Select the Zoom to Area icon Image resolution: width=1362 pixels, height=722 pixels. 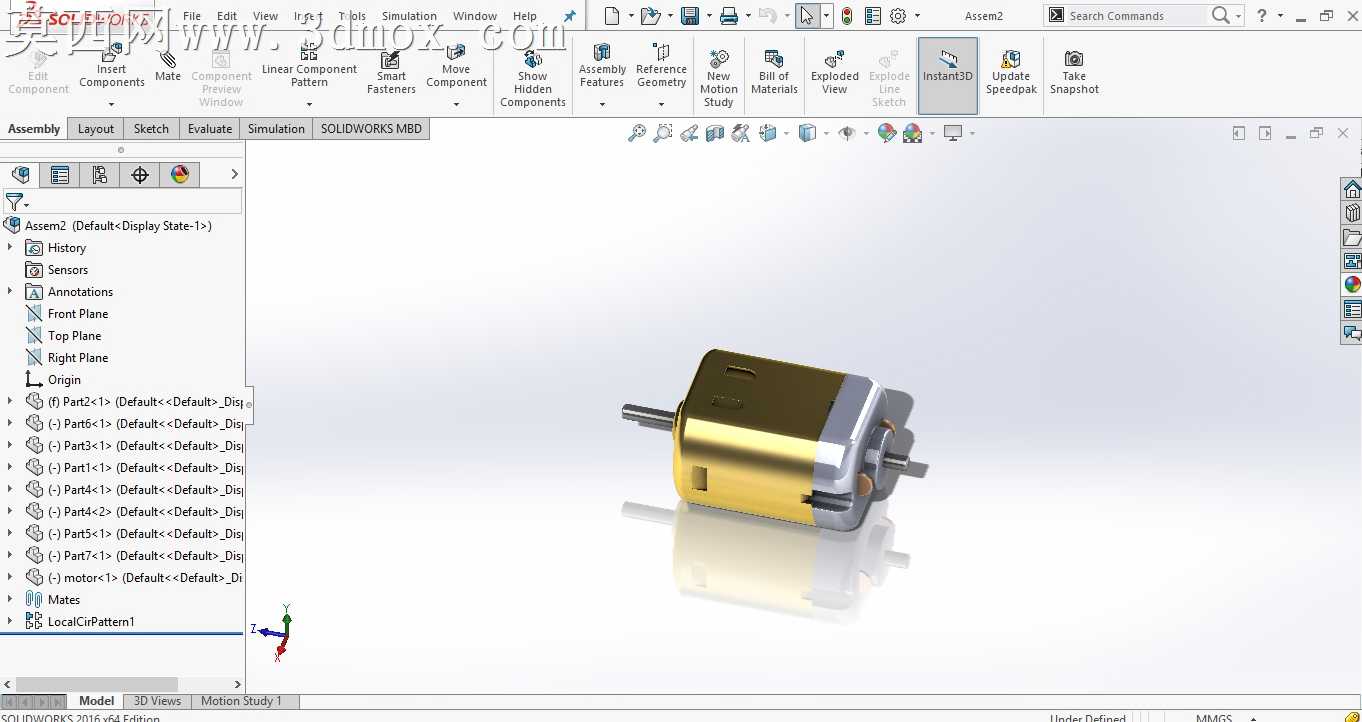coord(663,133)
